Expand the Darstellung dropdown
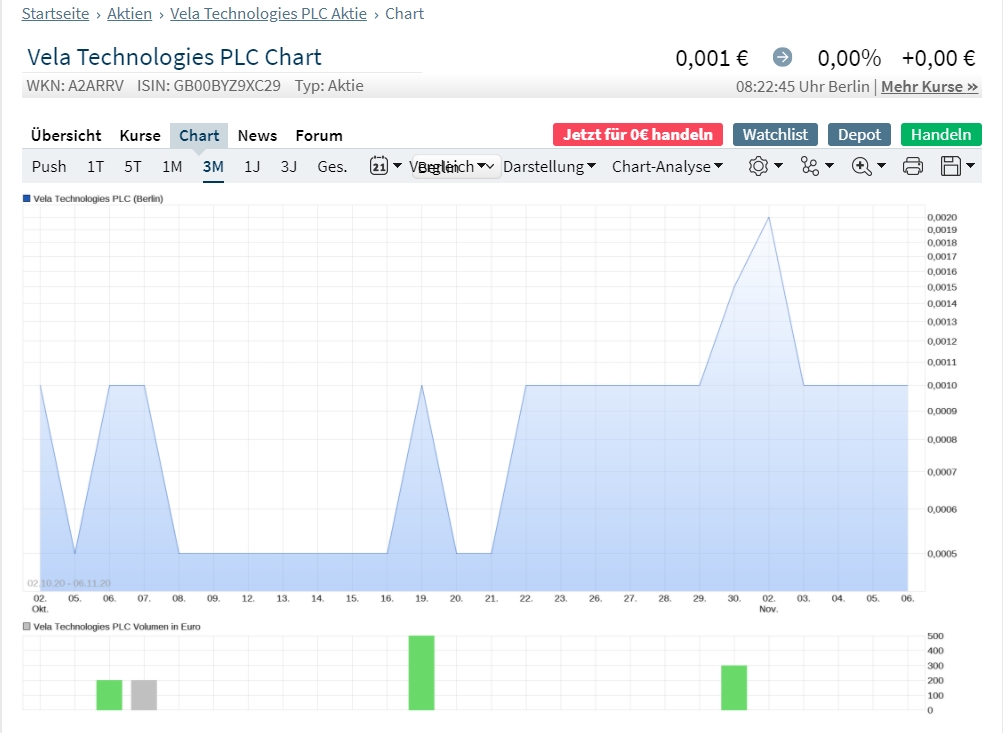 click(549, 166)
